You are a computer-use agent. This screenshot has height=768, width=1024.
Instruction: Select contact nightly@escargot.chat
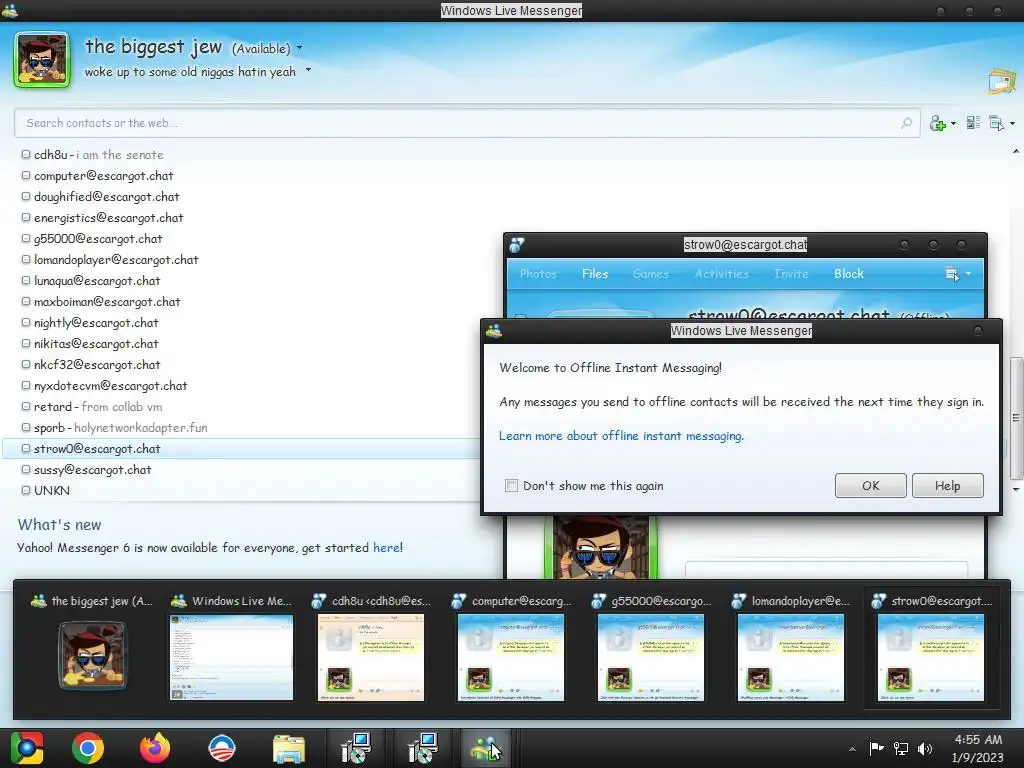[x=96, y=323]
